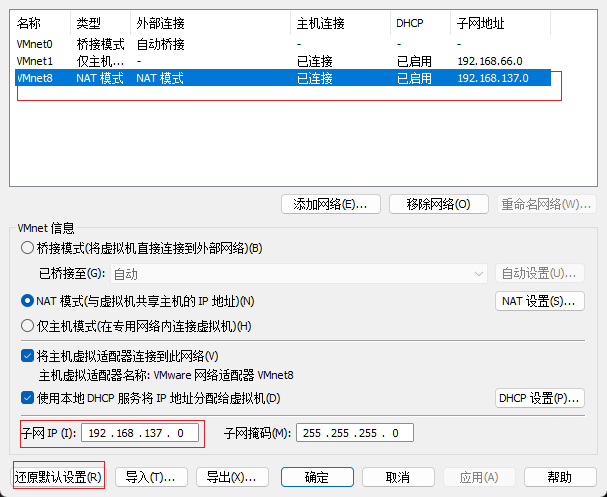This screenshot has height=497, width=607.
Task: Click 桥接模式 type cell of VMnet0
Action: point(100,44)
